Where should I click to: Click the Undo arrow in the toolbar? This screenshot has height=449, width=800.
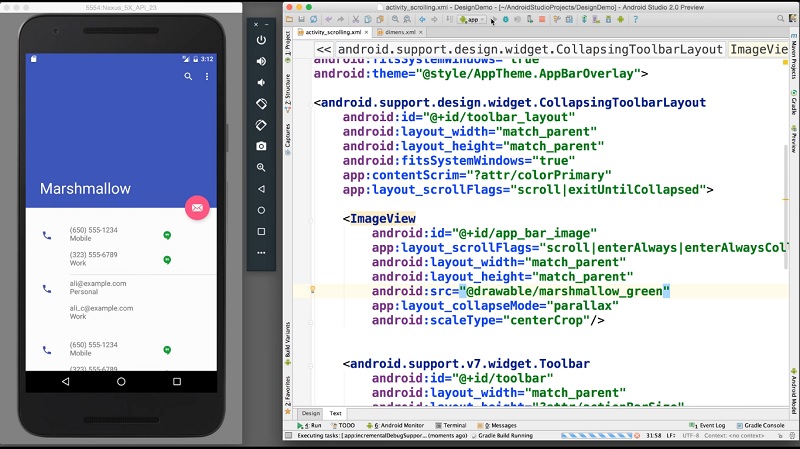(329, 19)
